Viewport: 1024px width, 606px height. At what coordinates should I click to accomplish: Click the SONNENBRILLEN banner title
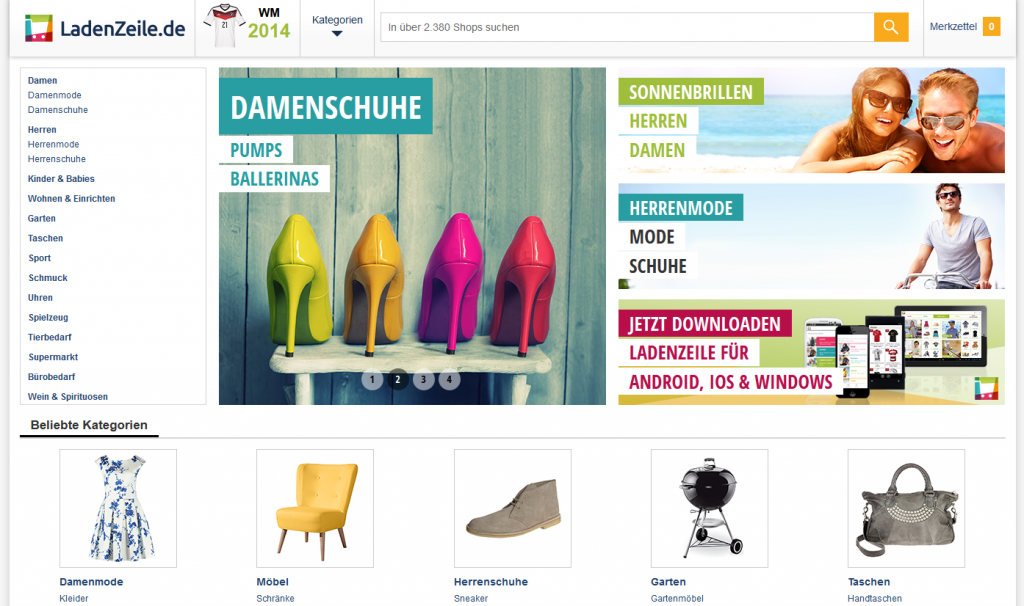[691, 92]
